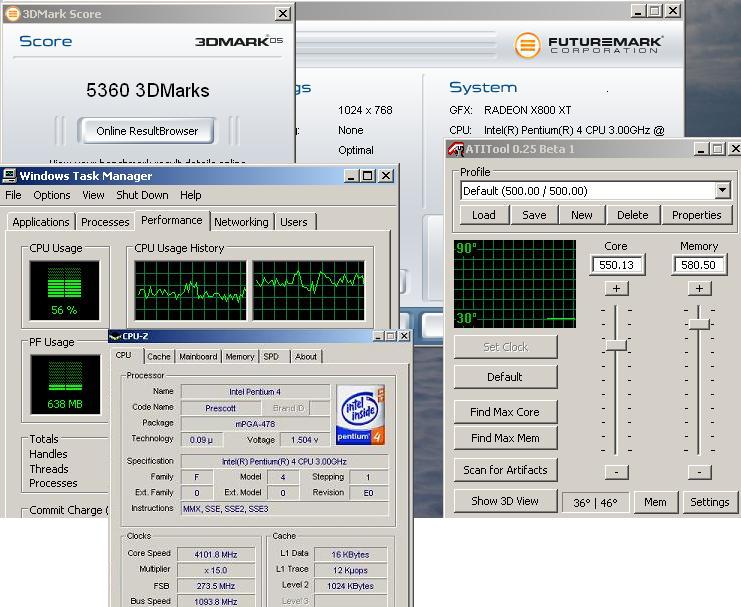This screenshot has width=741, height=607.
Task: Click New profile button in ATITool
Action: tap(582, 215)
